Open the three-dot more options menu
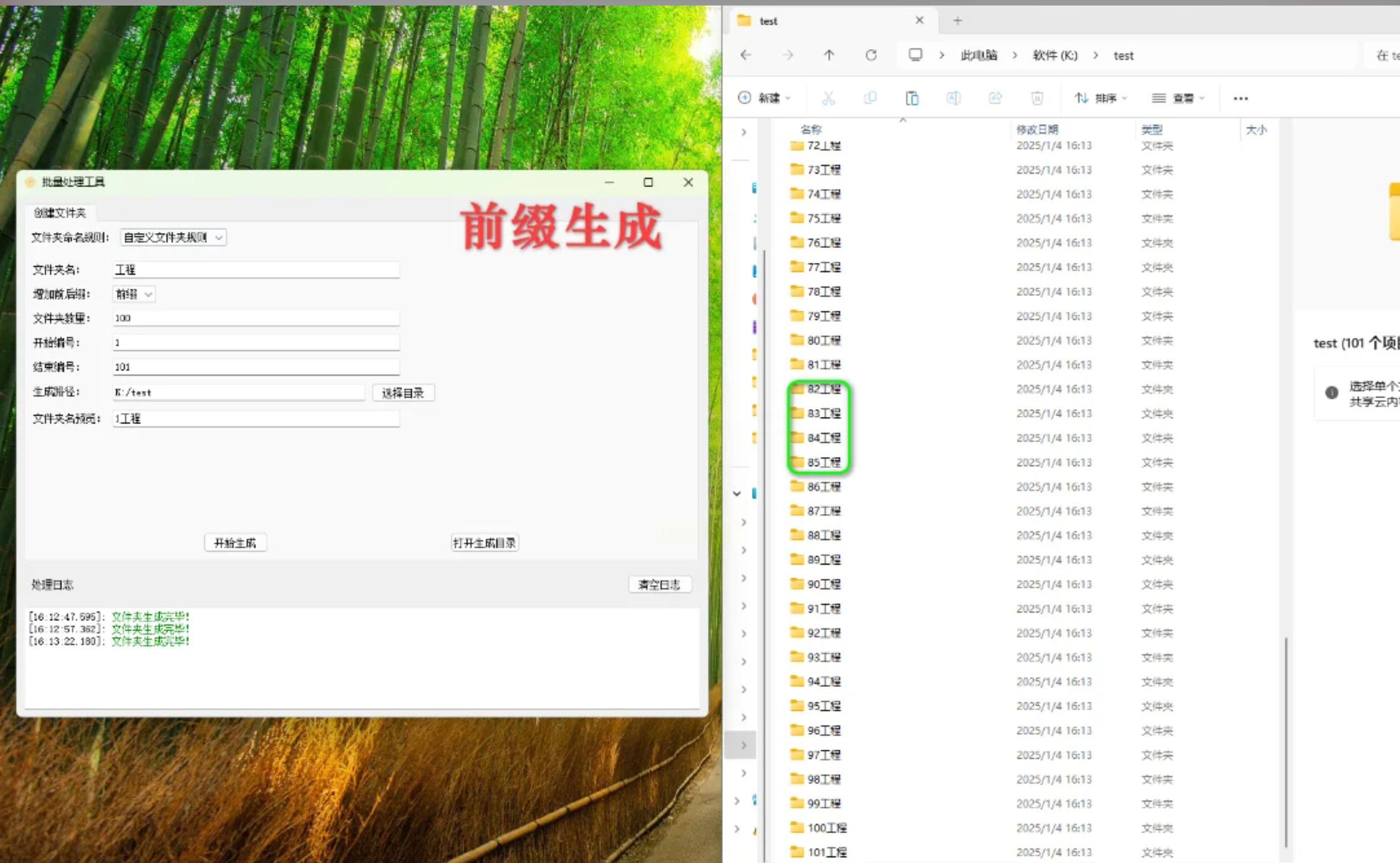 pyautogui.click(x=1241, y=99)
